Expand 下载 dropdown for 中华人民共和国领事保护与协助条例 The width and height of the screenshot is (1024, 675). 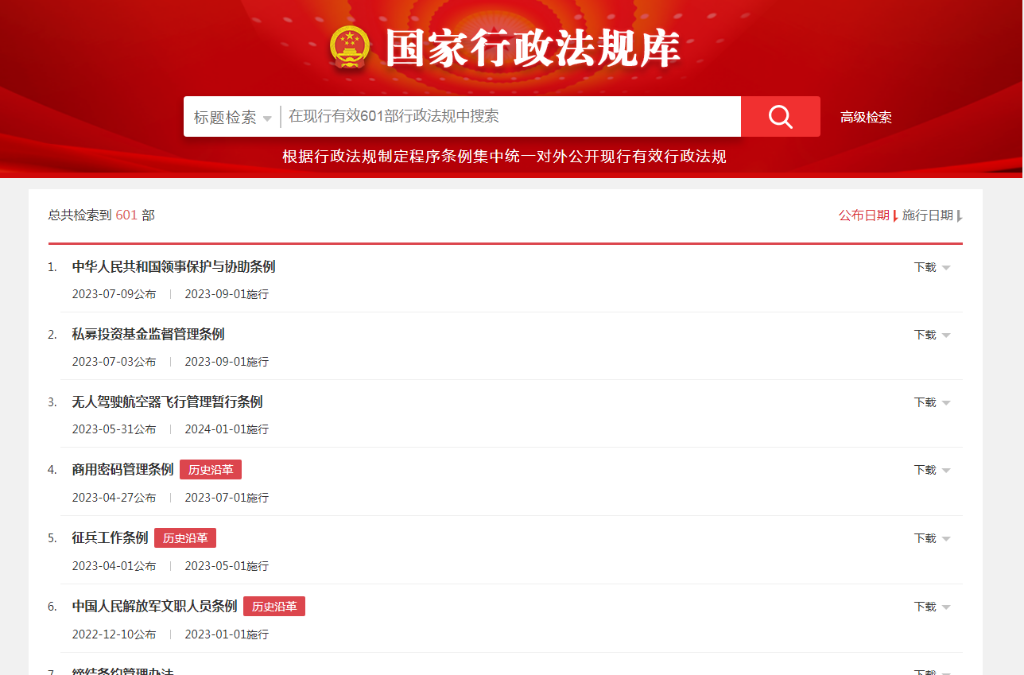pyautogui.click(x=931, y=267)
